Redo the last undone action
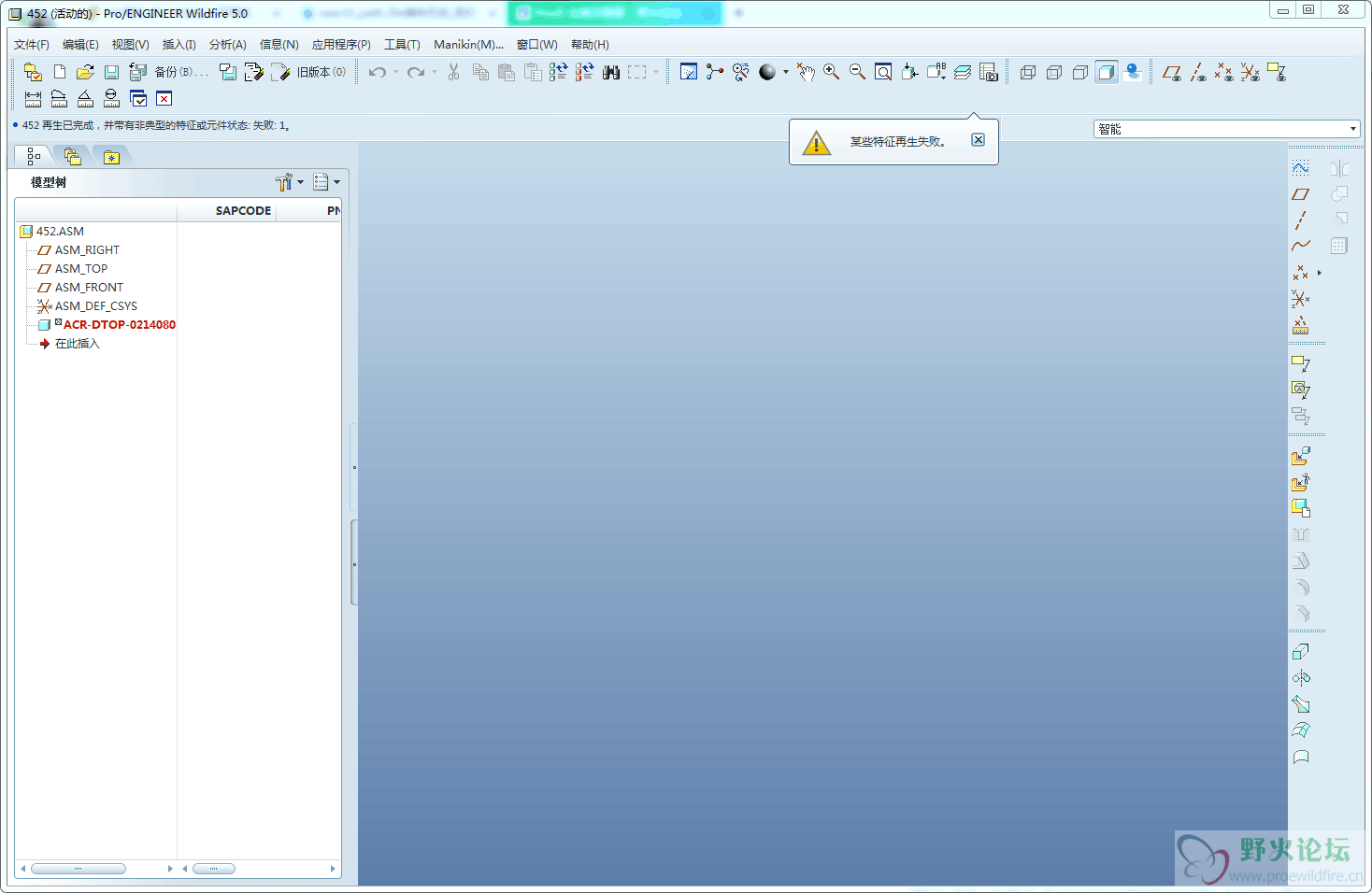The image size is (1372, 893). (x=416, y=72)
